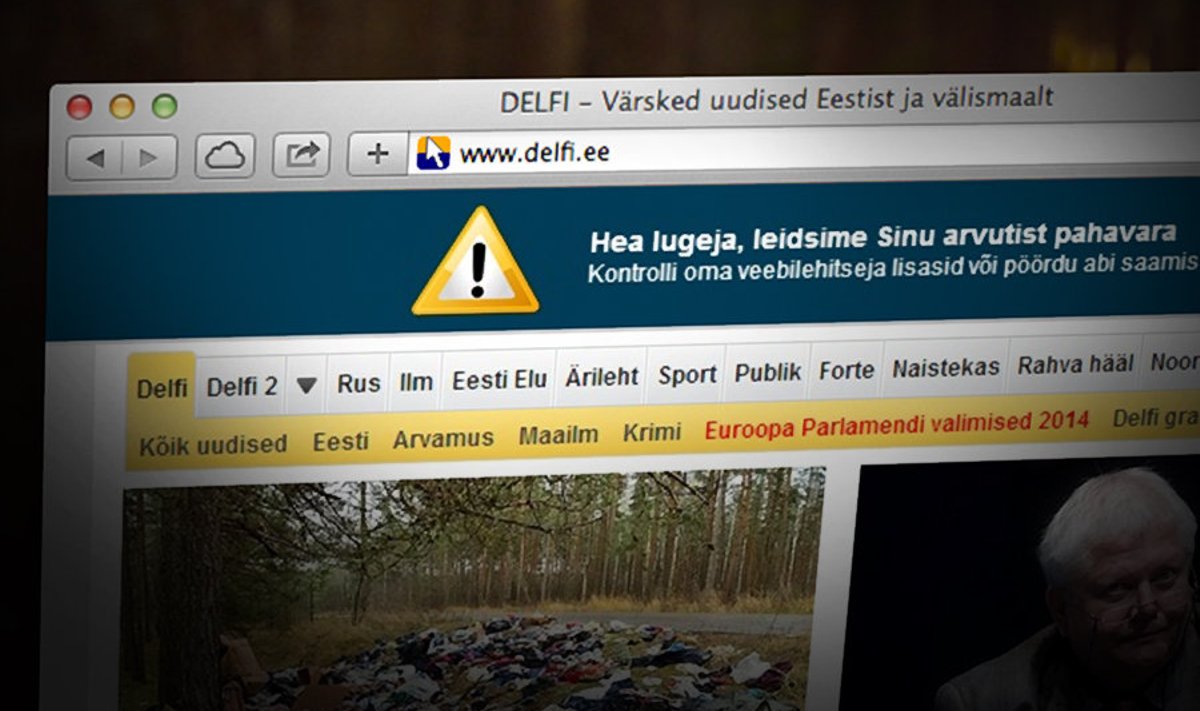Click the Eesti submenu link
The image size is (1200, 711).
341,441
